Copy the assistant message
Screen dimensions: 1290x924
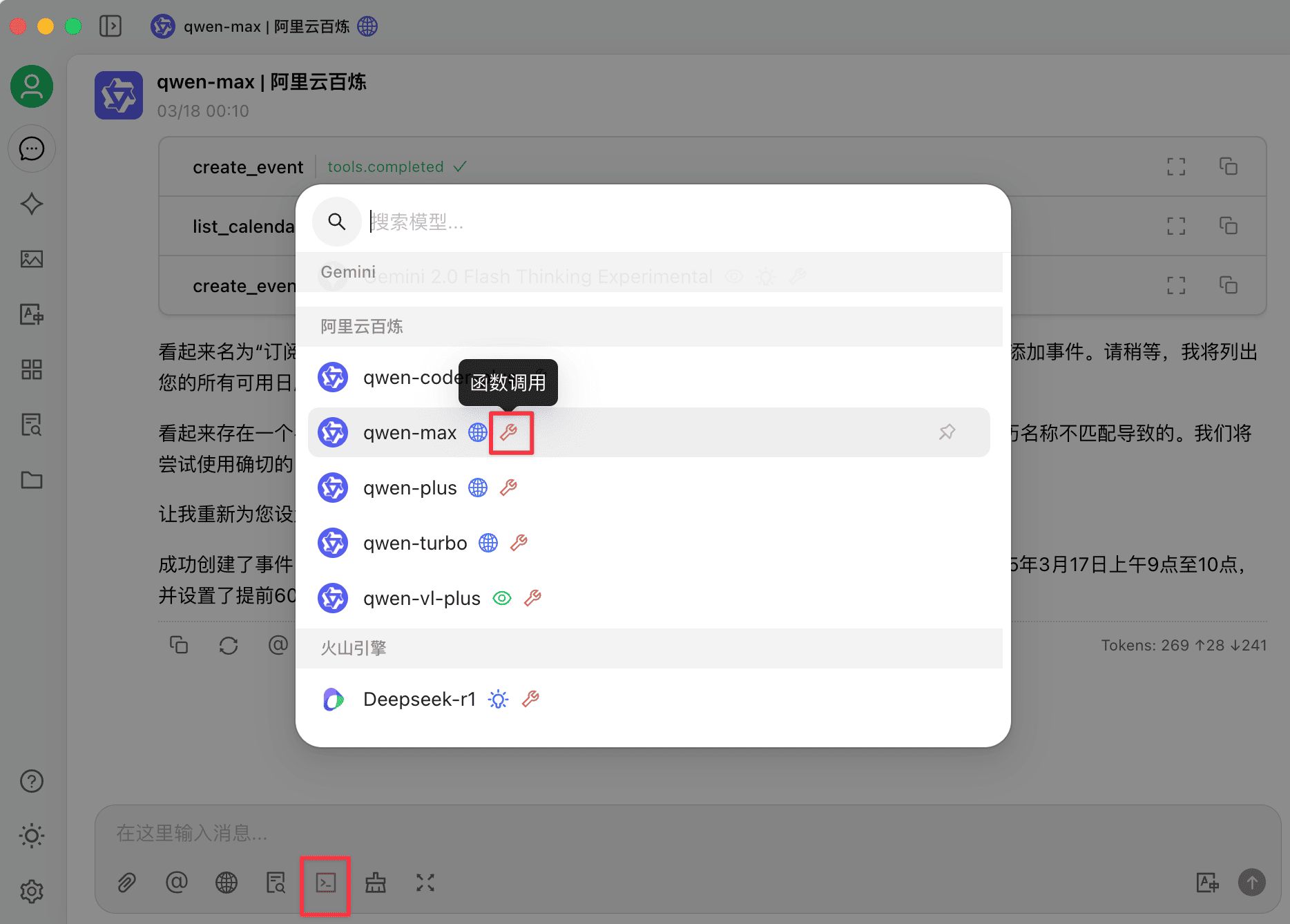point(179,645)
